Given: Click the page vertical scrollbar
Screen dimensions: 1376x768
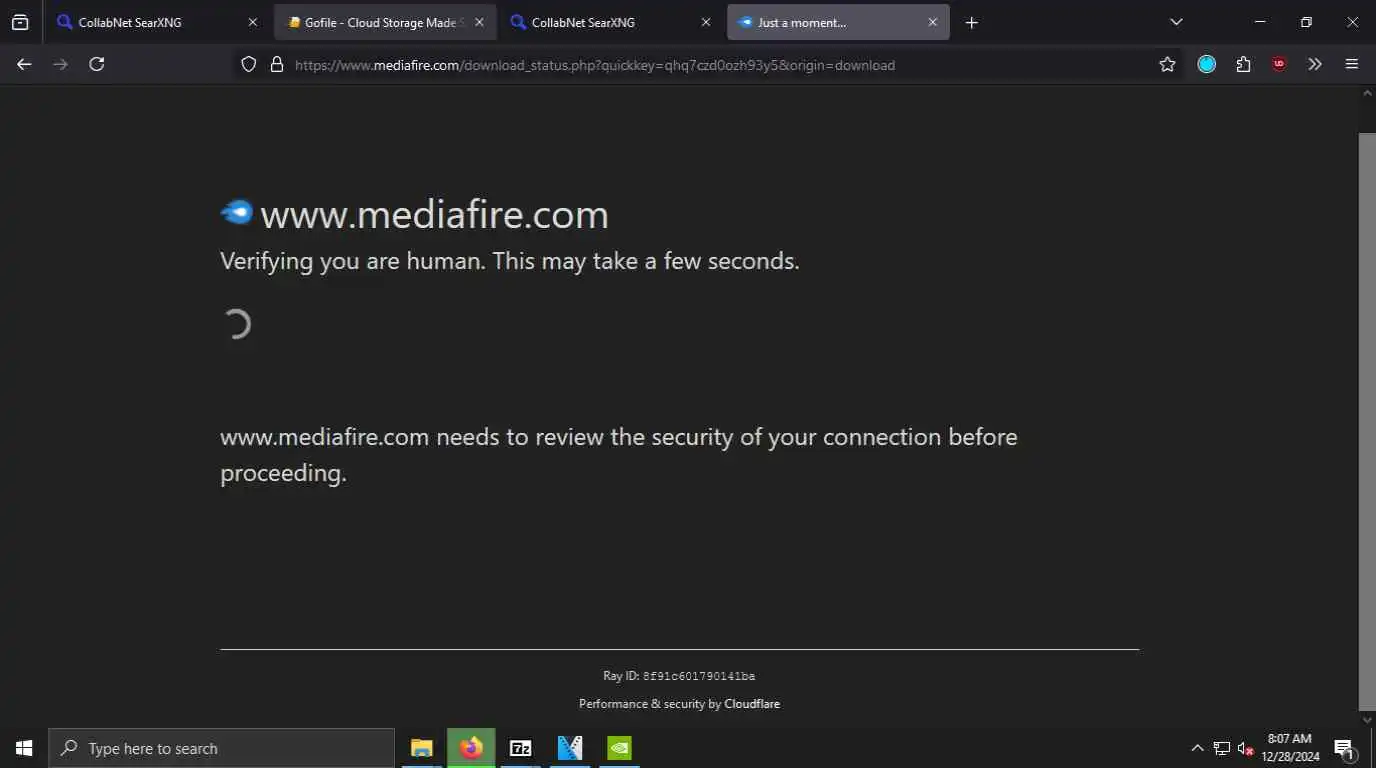Looking at the screenshot, I should [1367, 420].
